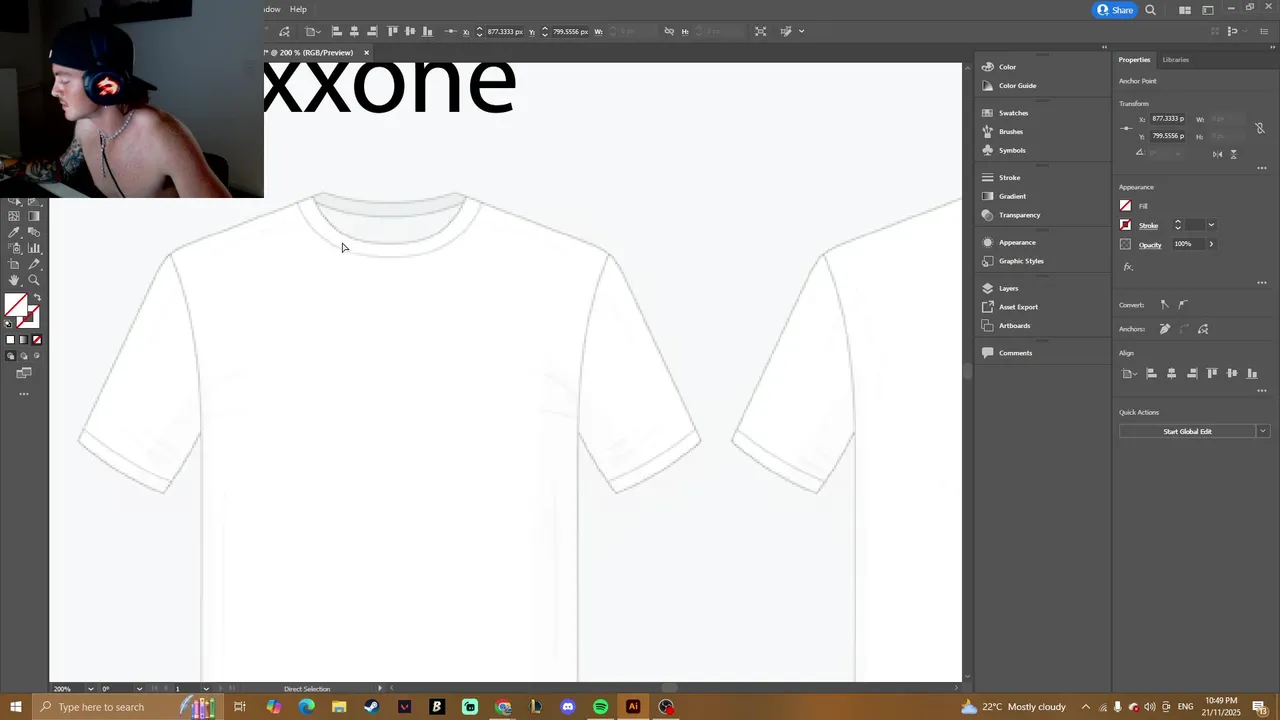The width and height of the screenshot is (1280, 720).
Task: Open the Swatches panel
Action: coord(1013,113)
